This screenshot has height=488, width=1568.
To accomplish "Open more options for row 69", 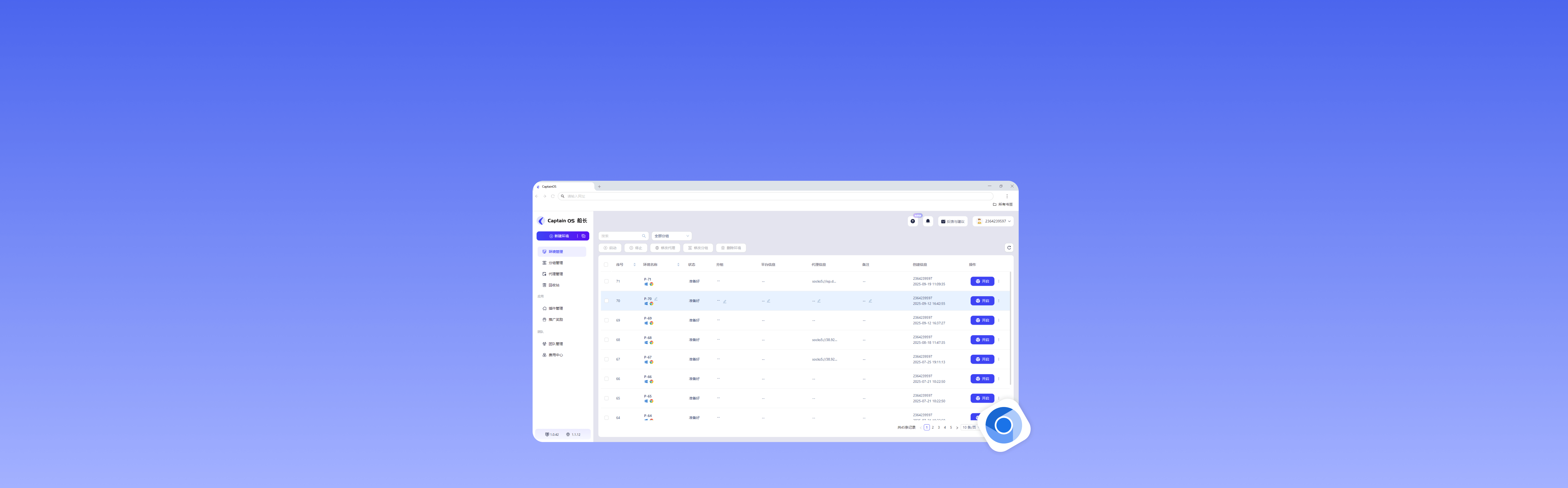I will pos(998,320).
